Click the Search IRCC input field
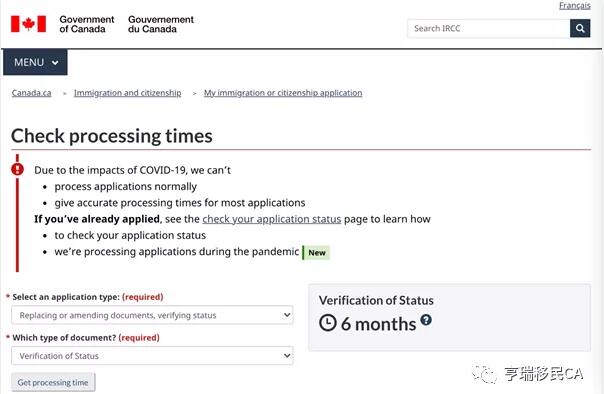Screen dimensions: 604x394 point(488,28)
